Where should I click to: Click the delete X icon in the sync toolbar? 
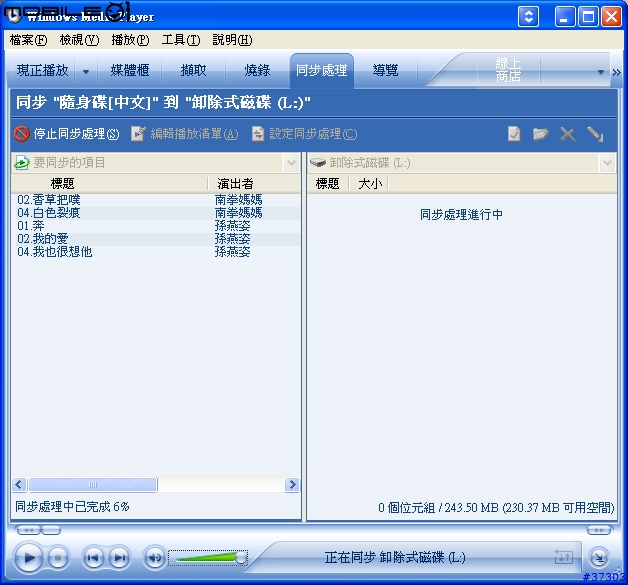point(568,135)
